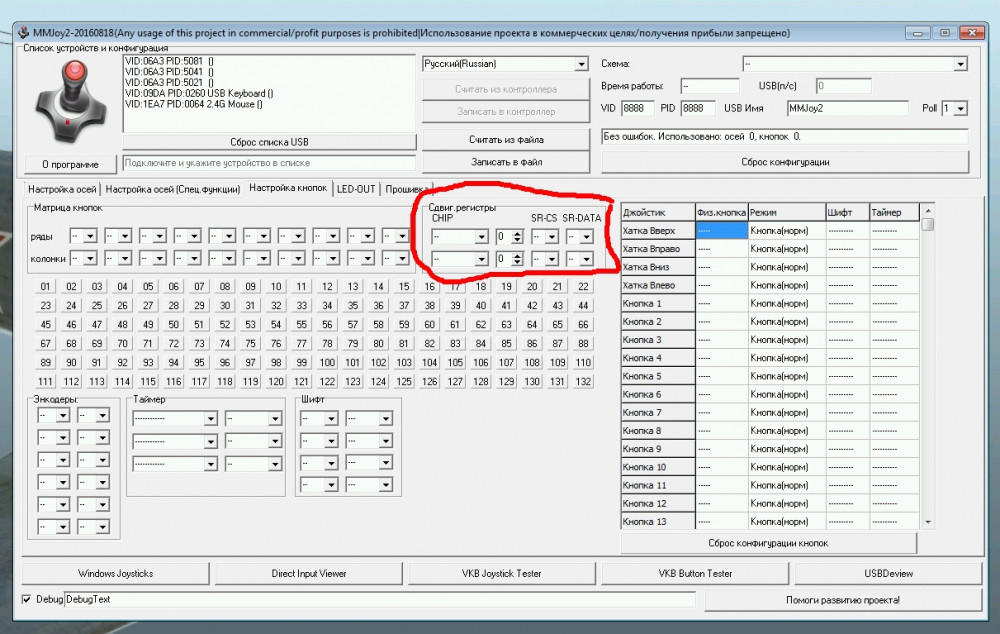Open the Русский(Russian) language dropdown

pyautogui.click(x=581, y=64)
